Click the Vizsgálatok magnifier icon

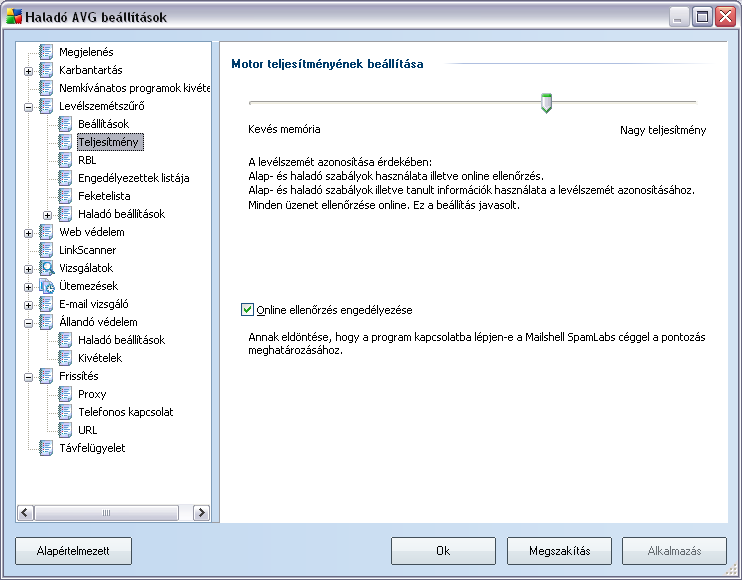click(46, 268)
